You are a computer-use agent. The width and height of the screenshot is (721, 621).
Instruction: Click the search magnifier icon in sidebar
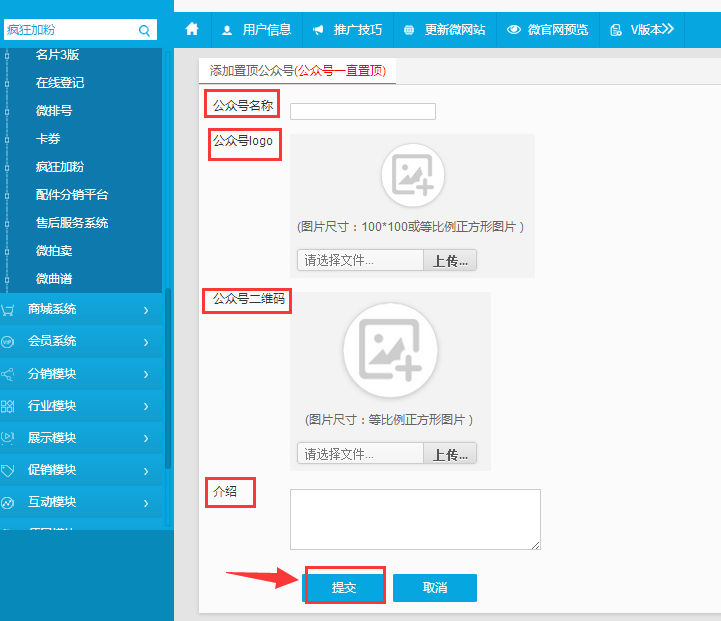coord(144,30)
